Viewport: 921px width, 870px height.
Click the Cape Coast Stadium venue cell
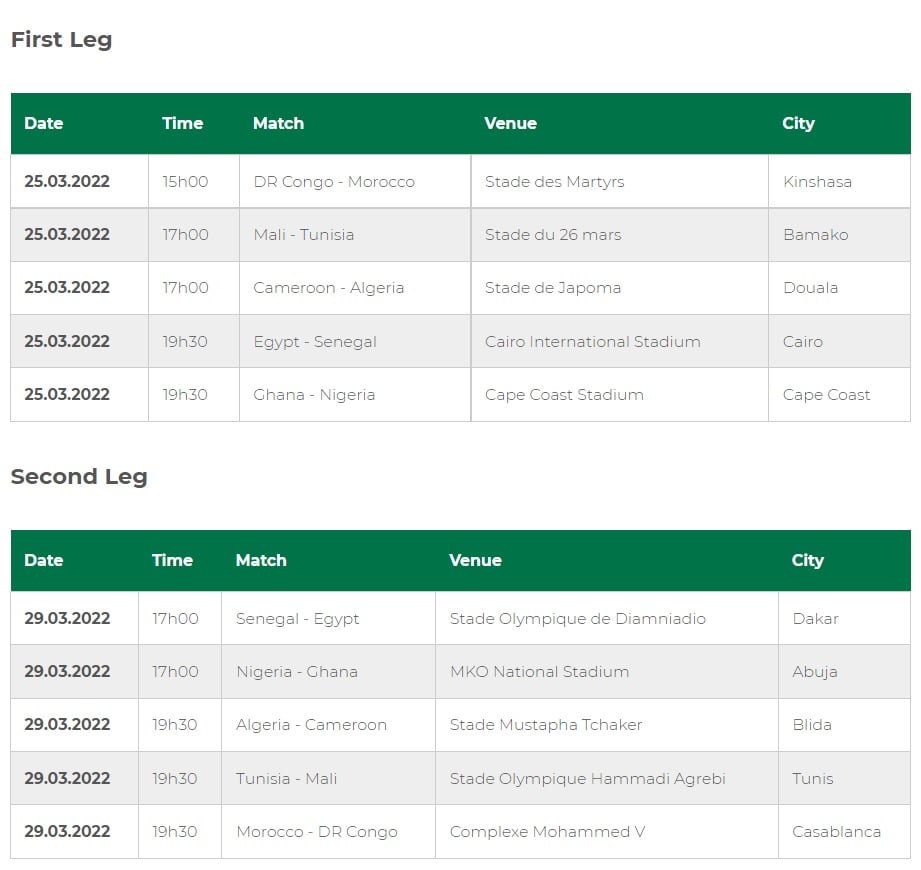click(x=620, y=395)
